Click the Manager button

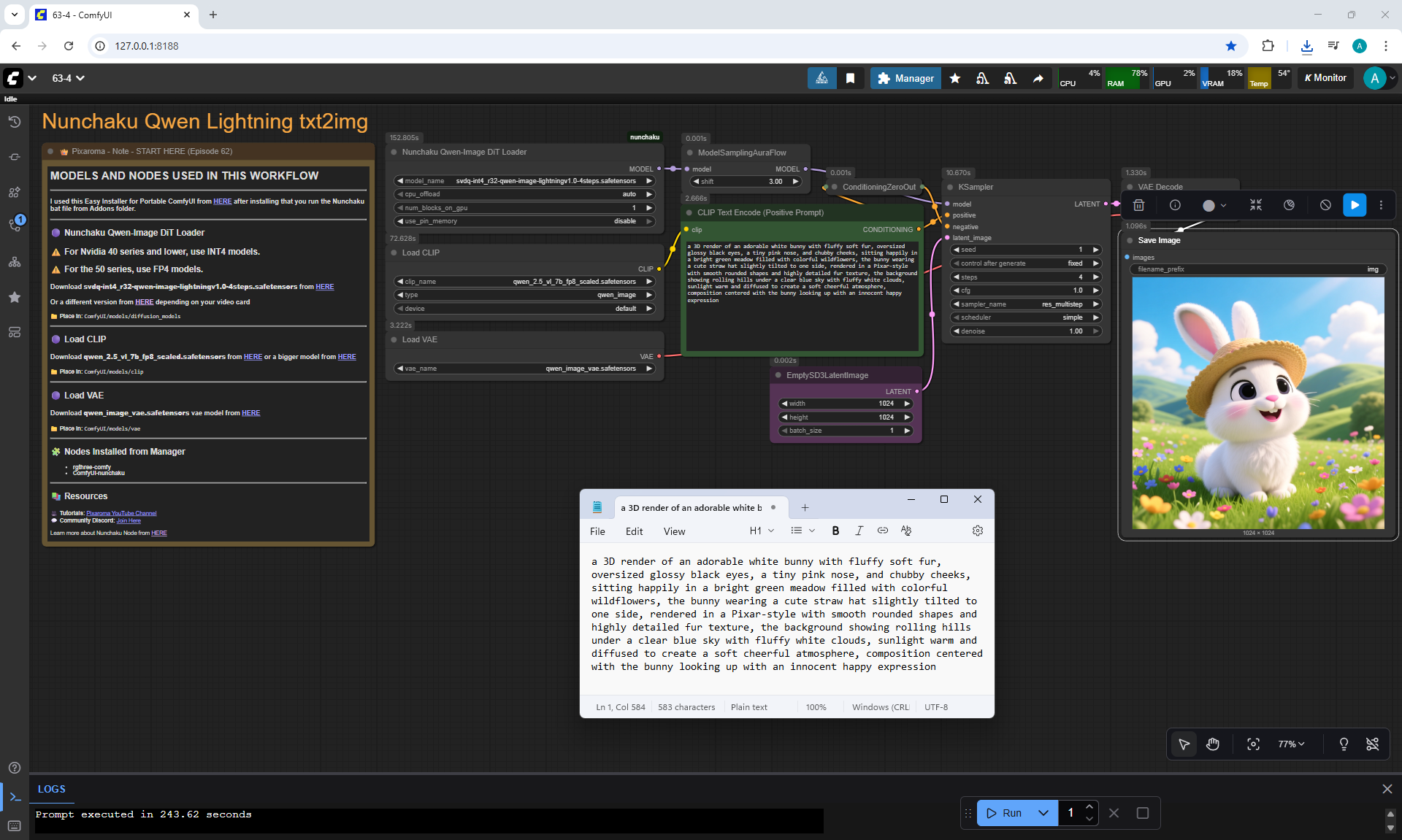(x=905, y=78)
